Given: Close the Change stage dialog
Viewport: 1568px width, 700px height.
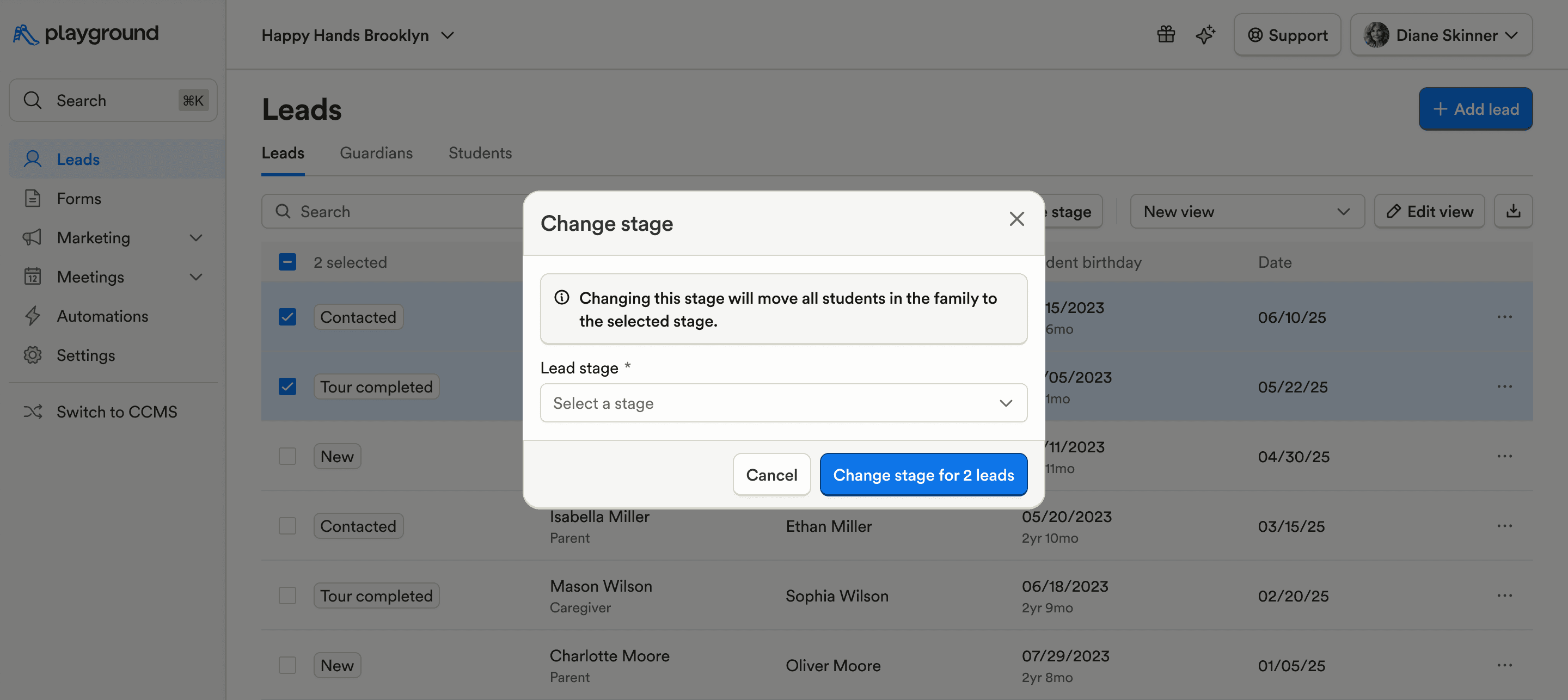Looking at the screenshot, I should [1016, 219].
